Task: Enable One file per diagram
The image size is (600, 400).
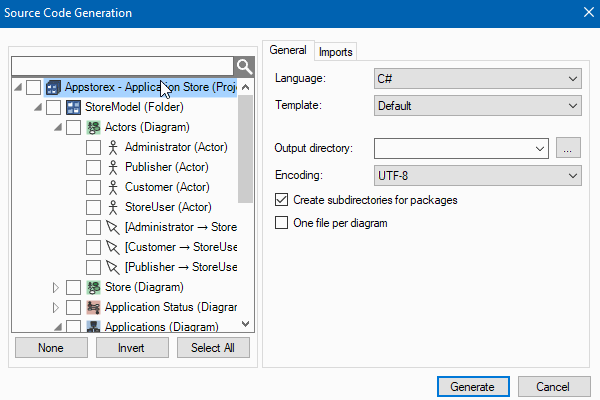Action: [x=281, y=222]
